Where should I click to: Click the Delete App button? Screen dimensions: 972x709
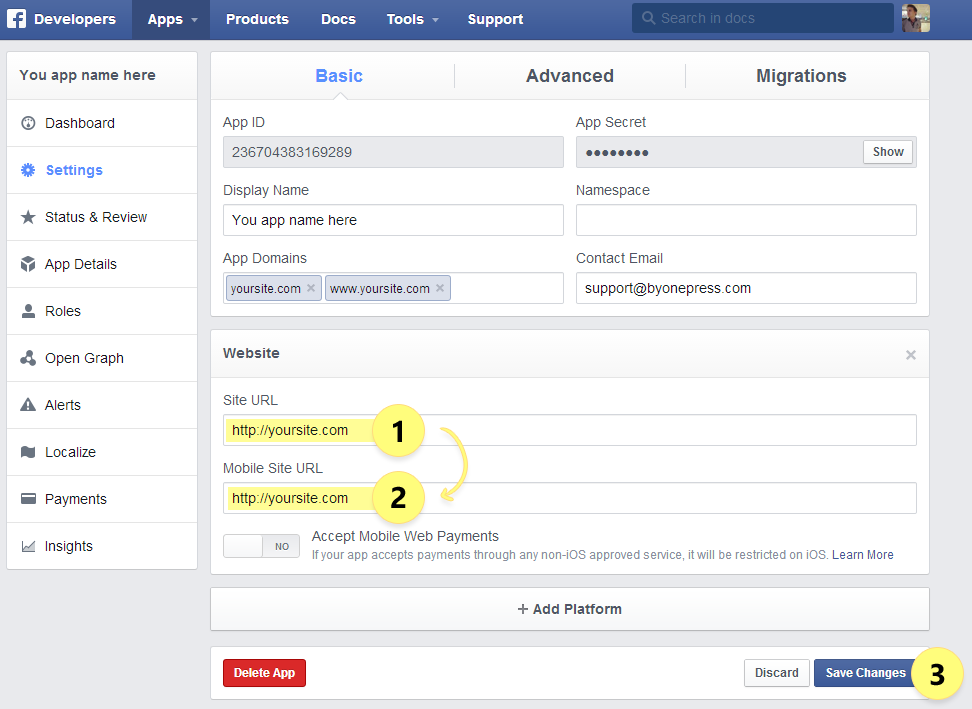click(x=264, y=673)
